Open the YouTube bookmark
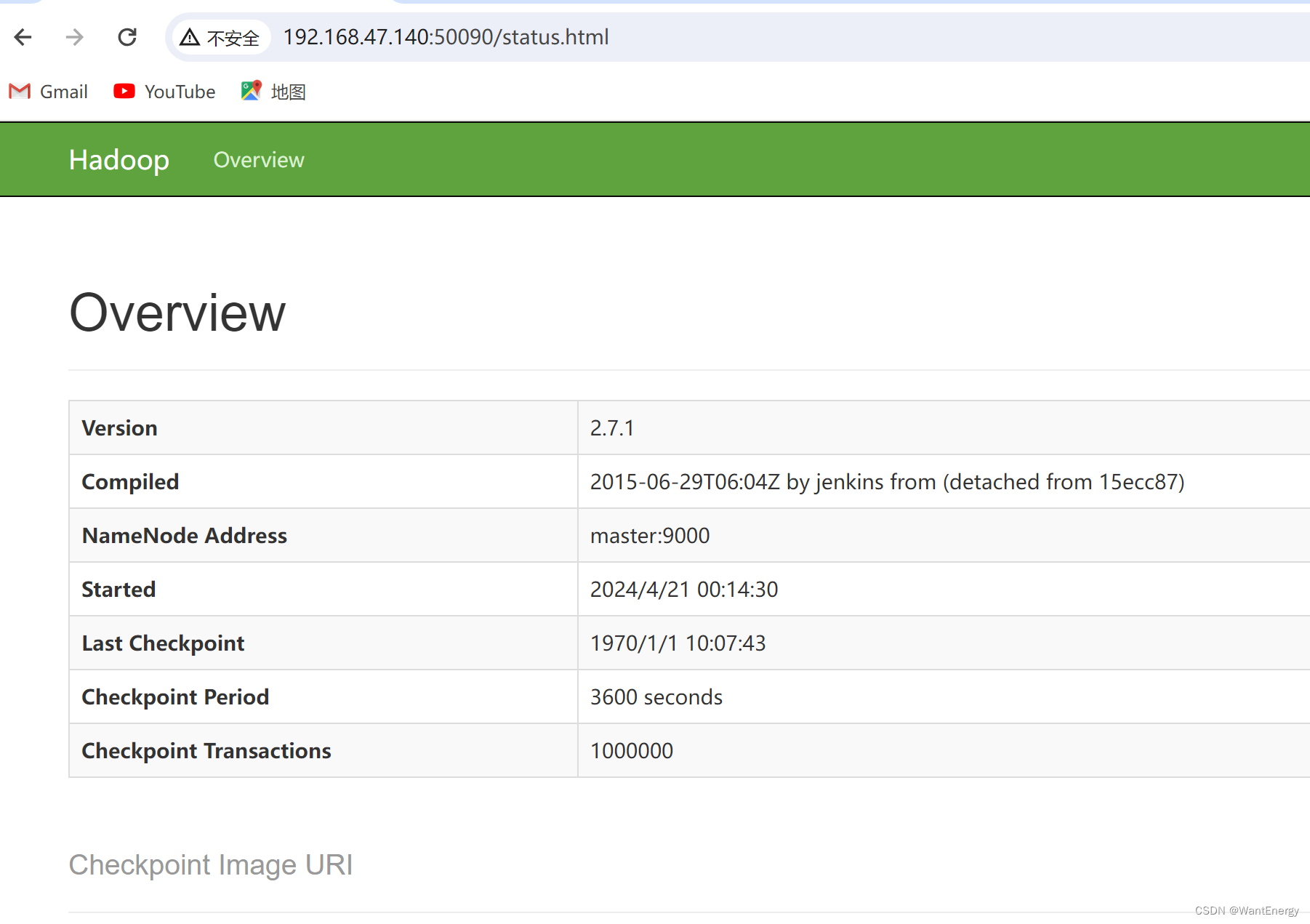 [165, 92]
